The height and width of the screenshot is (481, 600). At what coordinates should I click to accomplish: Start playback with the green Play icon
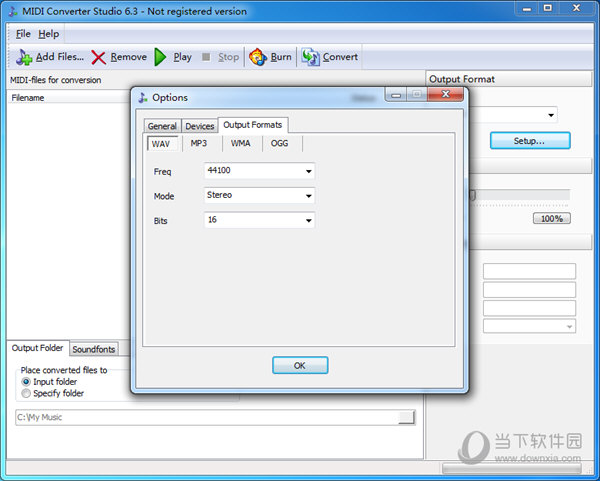(160, 57)
